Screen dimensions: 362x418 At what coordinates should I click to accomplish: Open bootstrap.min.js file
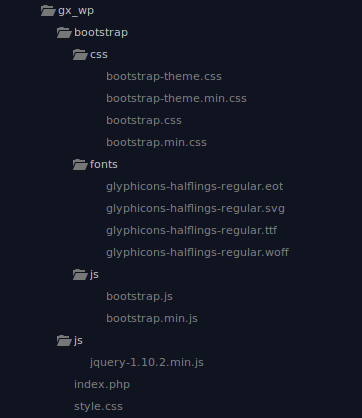coord(152,318)
